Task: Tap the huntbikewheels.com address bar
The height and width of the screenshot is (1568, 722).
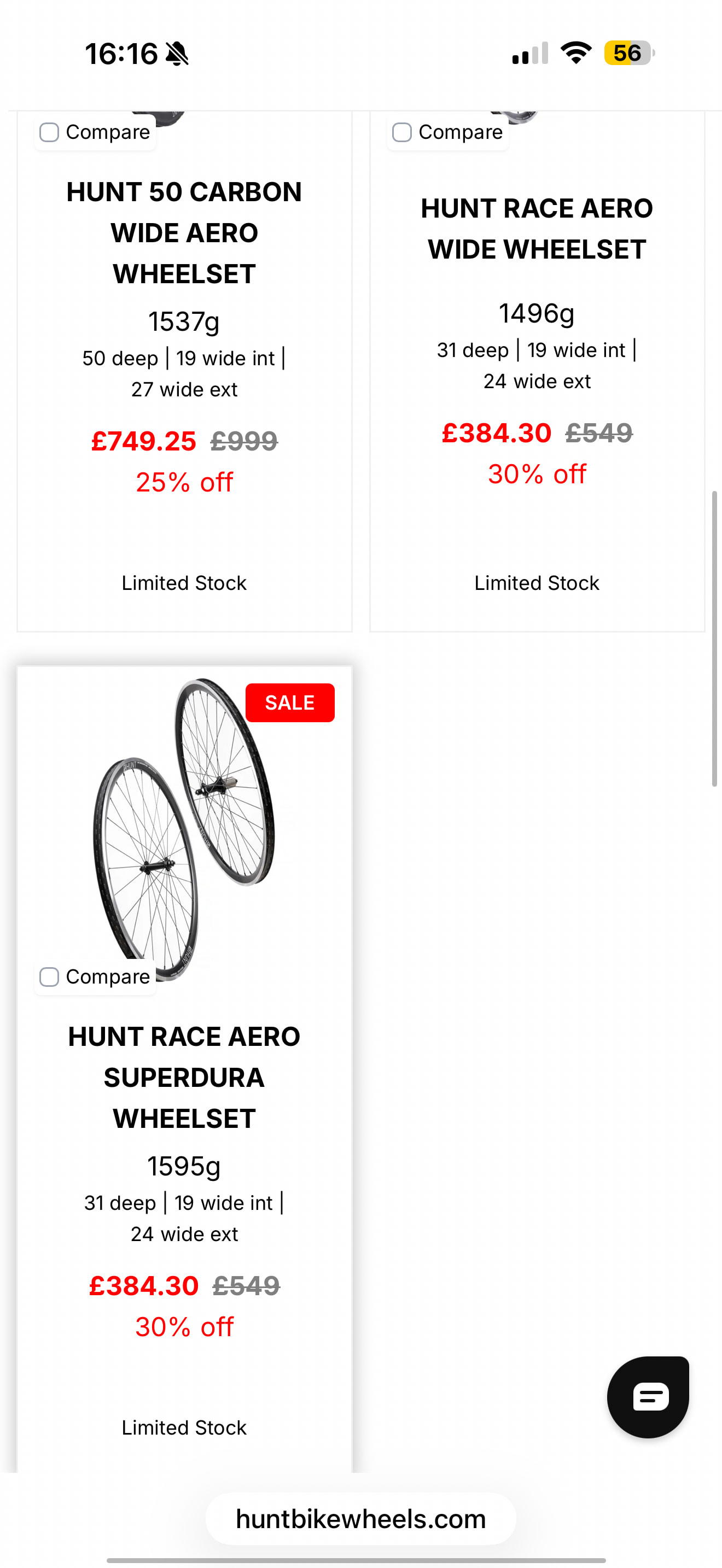Action: 360,1519
